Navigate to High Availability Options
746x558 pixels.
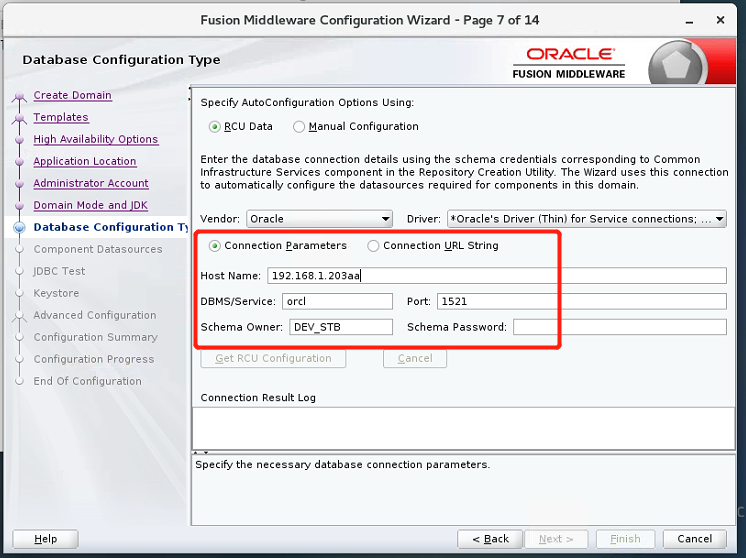click(96, 139)
